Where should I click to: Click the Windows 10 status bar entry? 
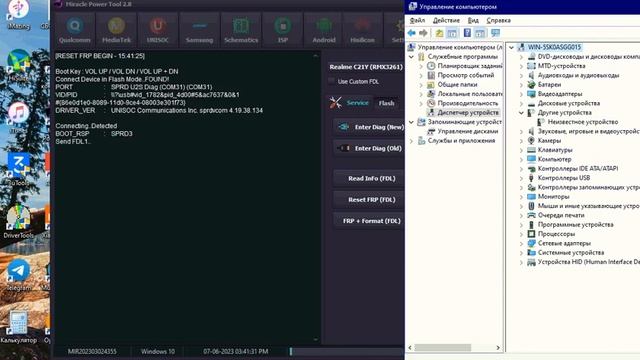pyautogui.click(x=158, y=351)
